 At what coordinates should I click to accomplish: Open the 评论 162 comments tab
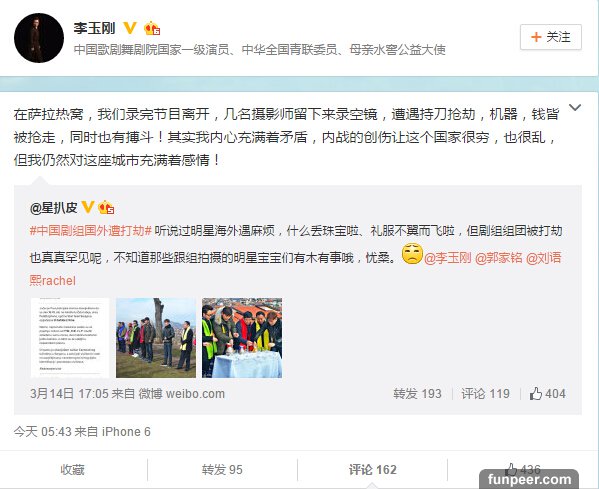coord(372,470)
